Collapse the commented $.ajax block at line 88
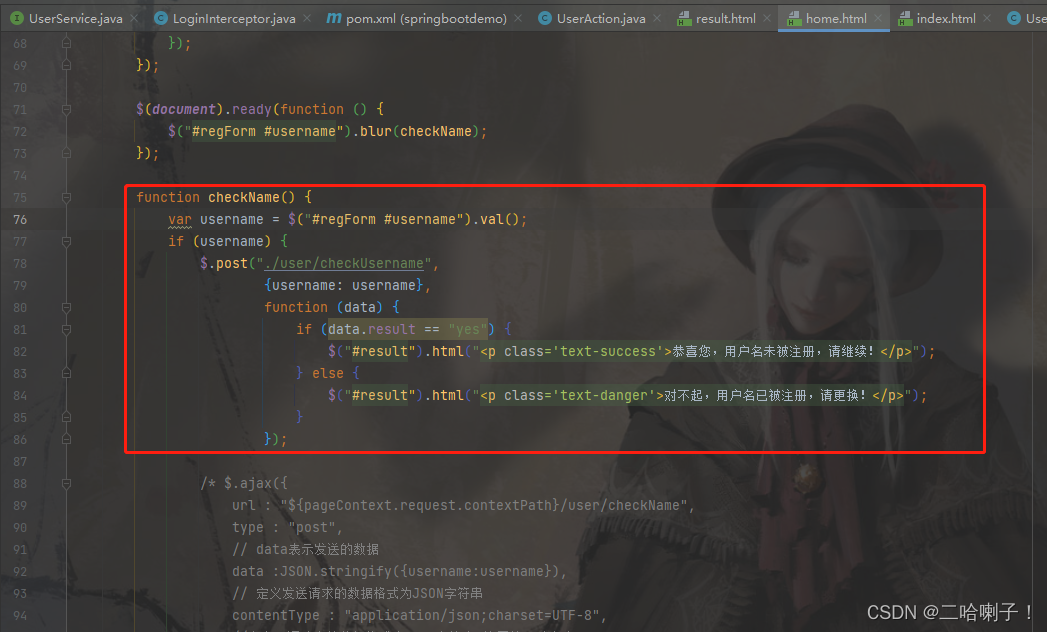This screenshot has width=1047, height=632. pos(66,483)
